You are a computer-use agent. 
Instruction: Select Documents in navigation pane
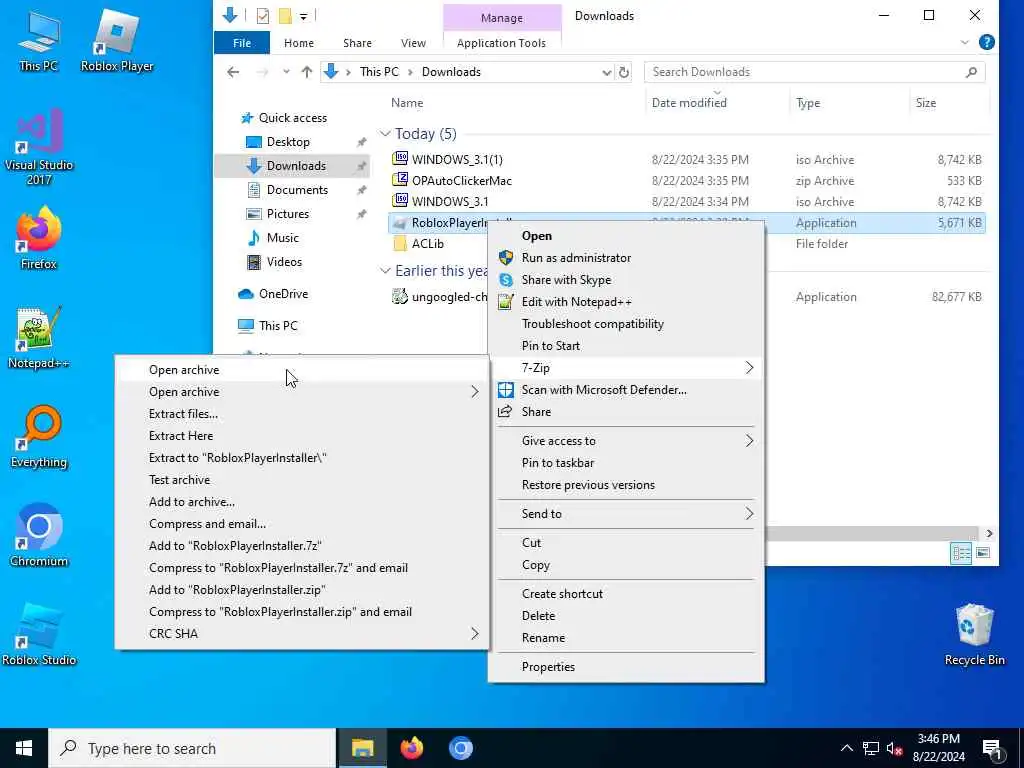pyautogui.click(x=297, y=189)
